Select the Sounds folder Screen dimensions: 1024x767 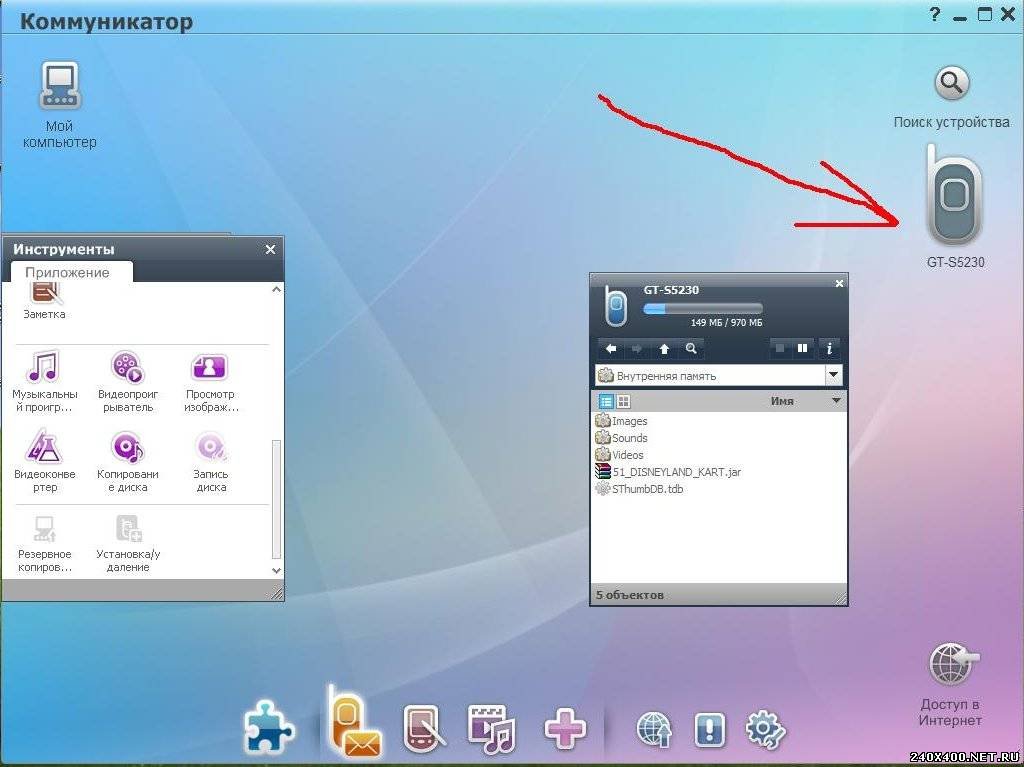point(622,438)
